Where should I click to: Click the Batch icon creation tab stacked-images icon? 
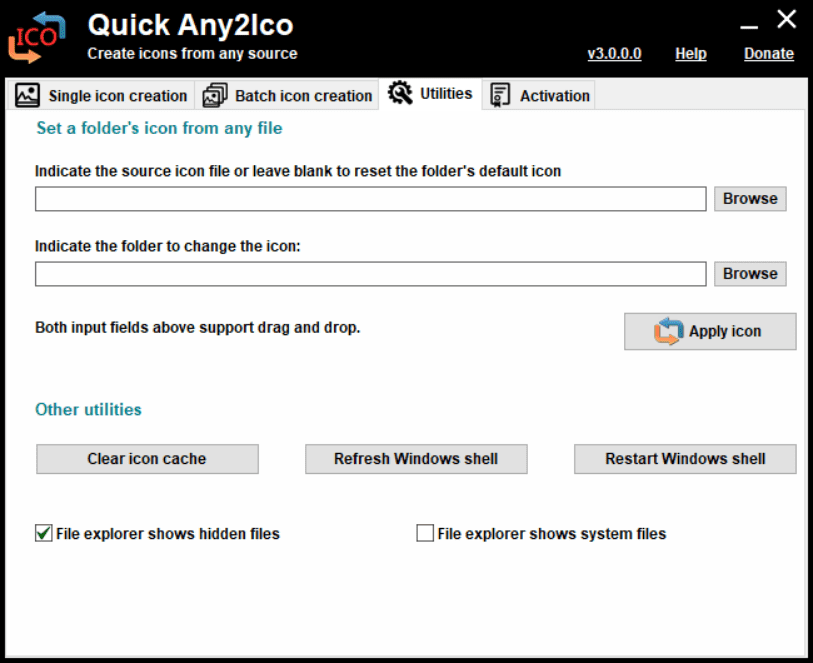pyautogui.click(x=214, y=95)
